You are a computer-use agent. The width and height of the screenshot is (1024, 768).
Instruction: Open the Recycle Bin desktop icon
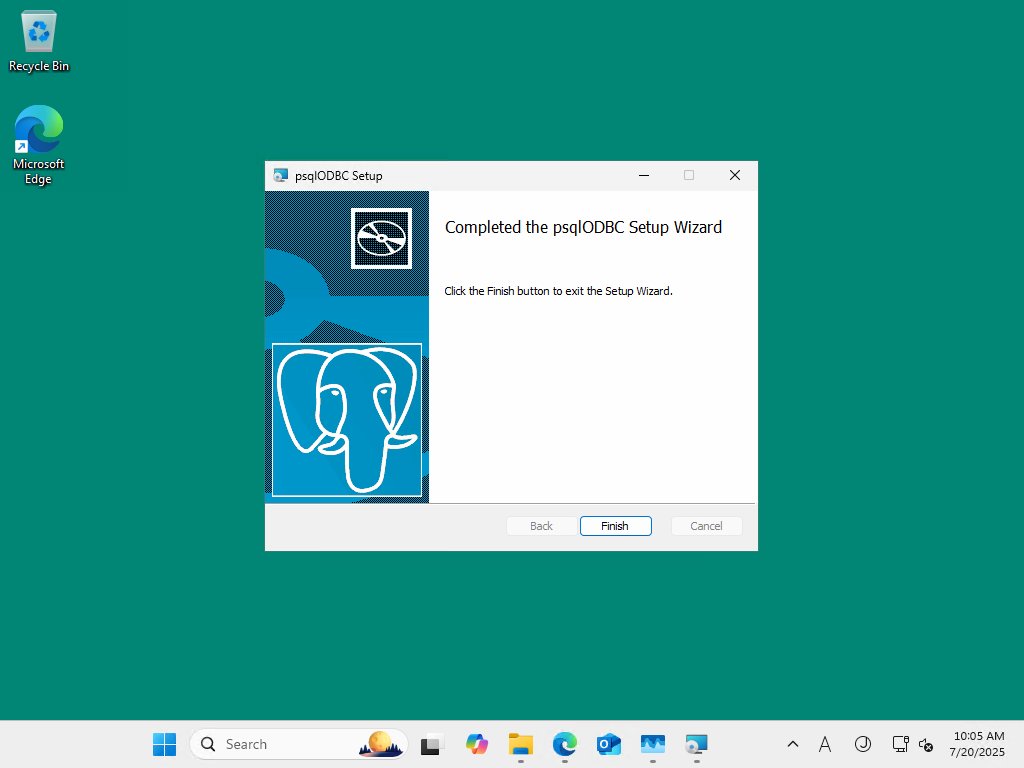tap(39, 41)
